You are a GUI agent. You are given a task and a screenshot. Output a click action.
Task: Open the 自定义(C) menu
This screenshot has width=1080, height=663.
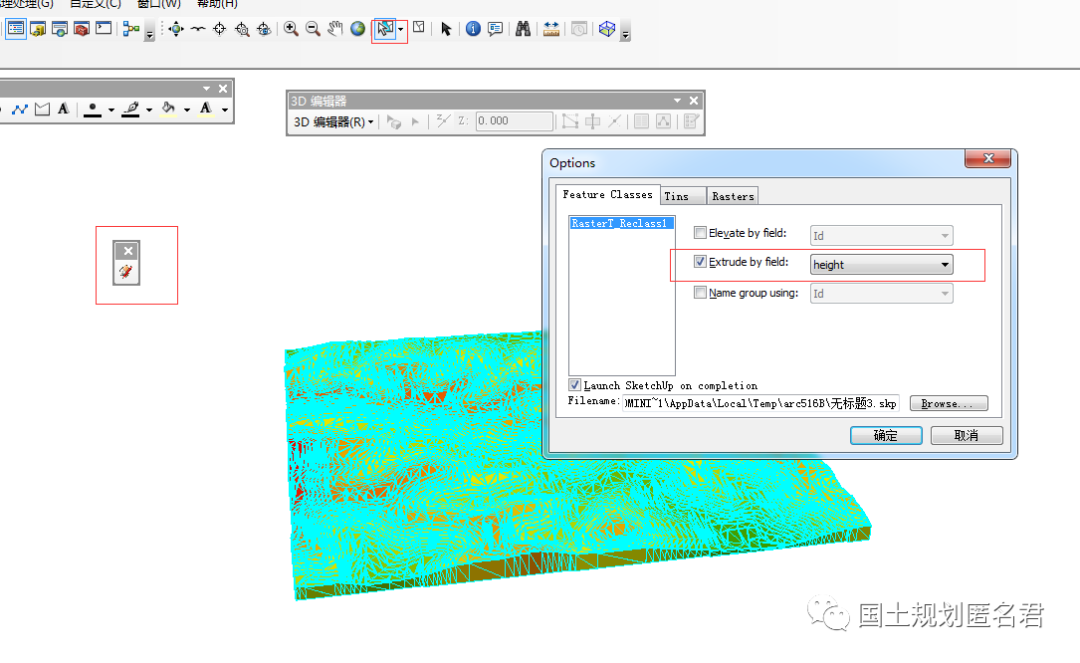[95, 4]
